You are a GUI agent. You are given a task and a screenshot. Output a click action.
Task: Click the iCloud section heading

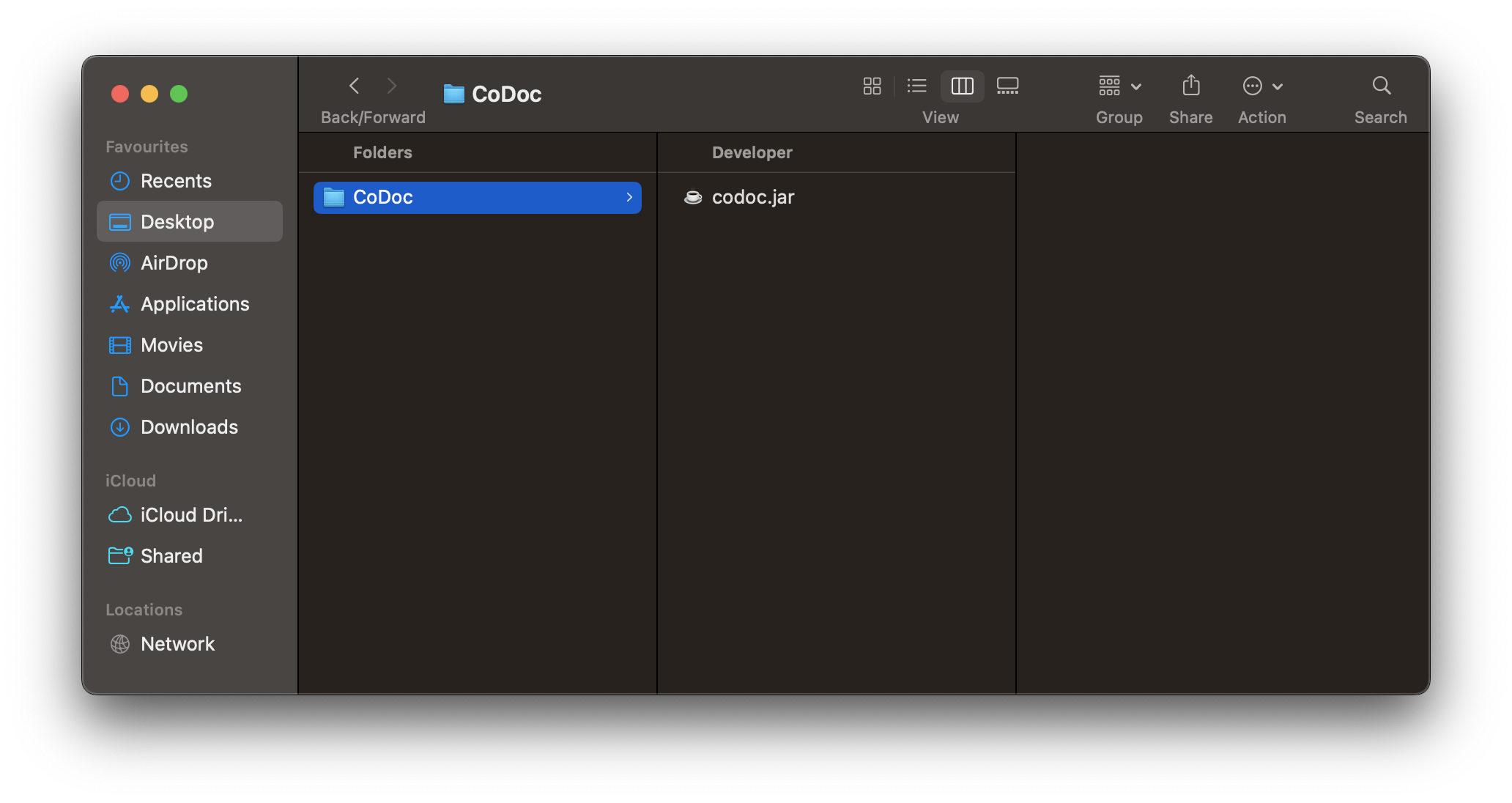coord(130,481)
